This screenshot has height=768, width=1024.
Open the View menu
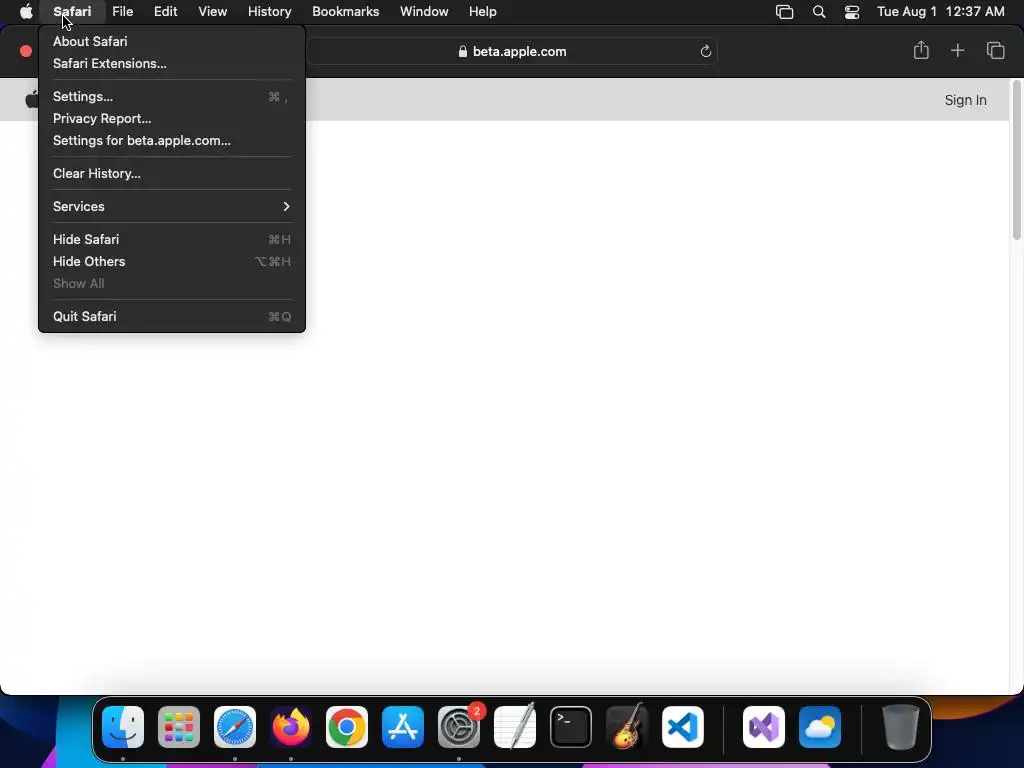click(212, 12)
